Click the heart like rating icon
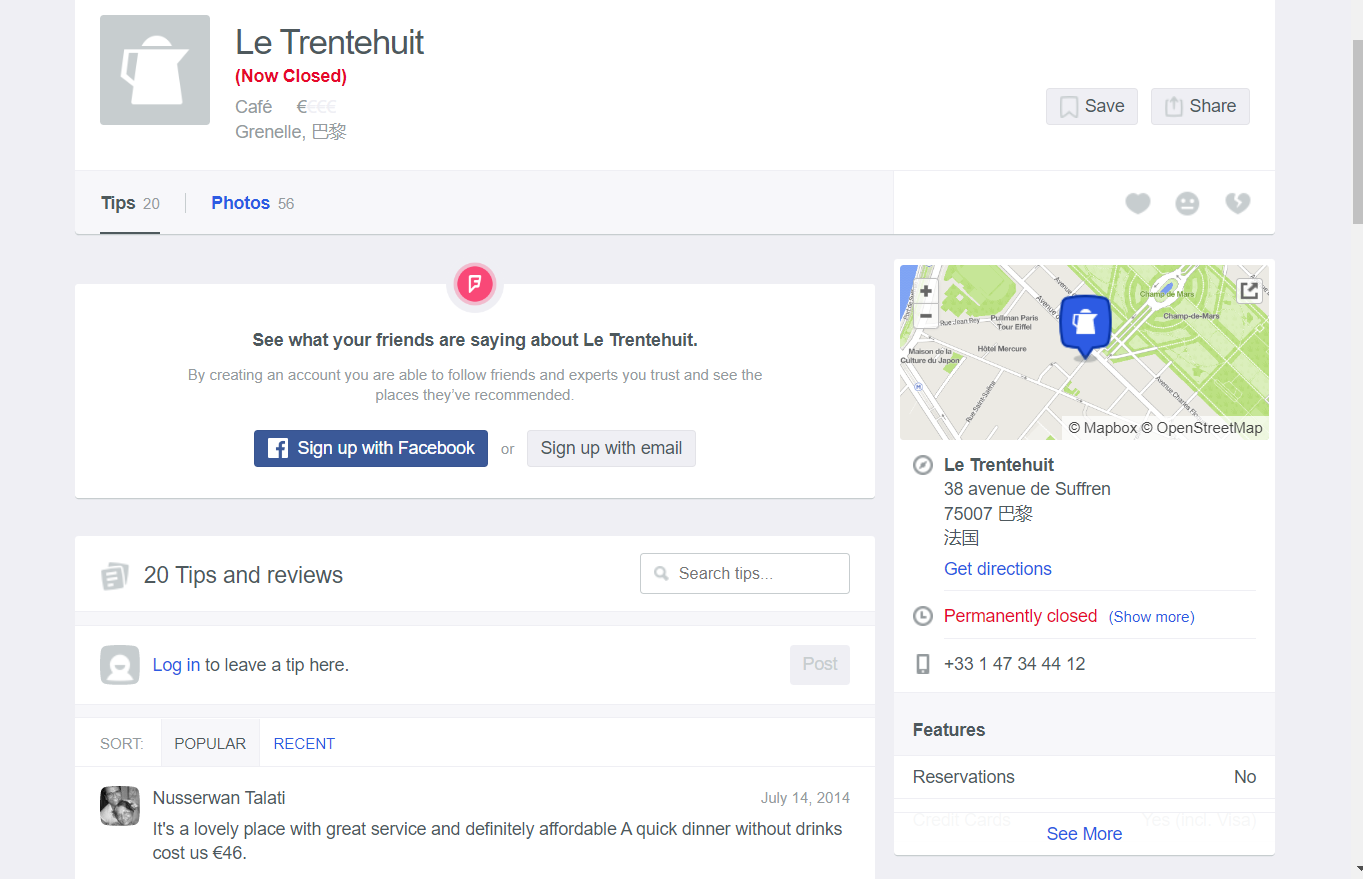The width and height of the screenshot is (1363, 879). (1137, 204)
